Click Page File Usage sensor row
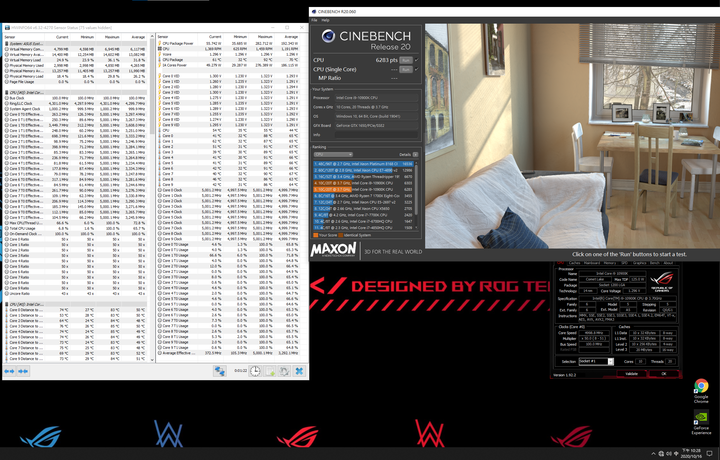Screen dimensions: 720x460 tap(76, 82)
